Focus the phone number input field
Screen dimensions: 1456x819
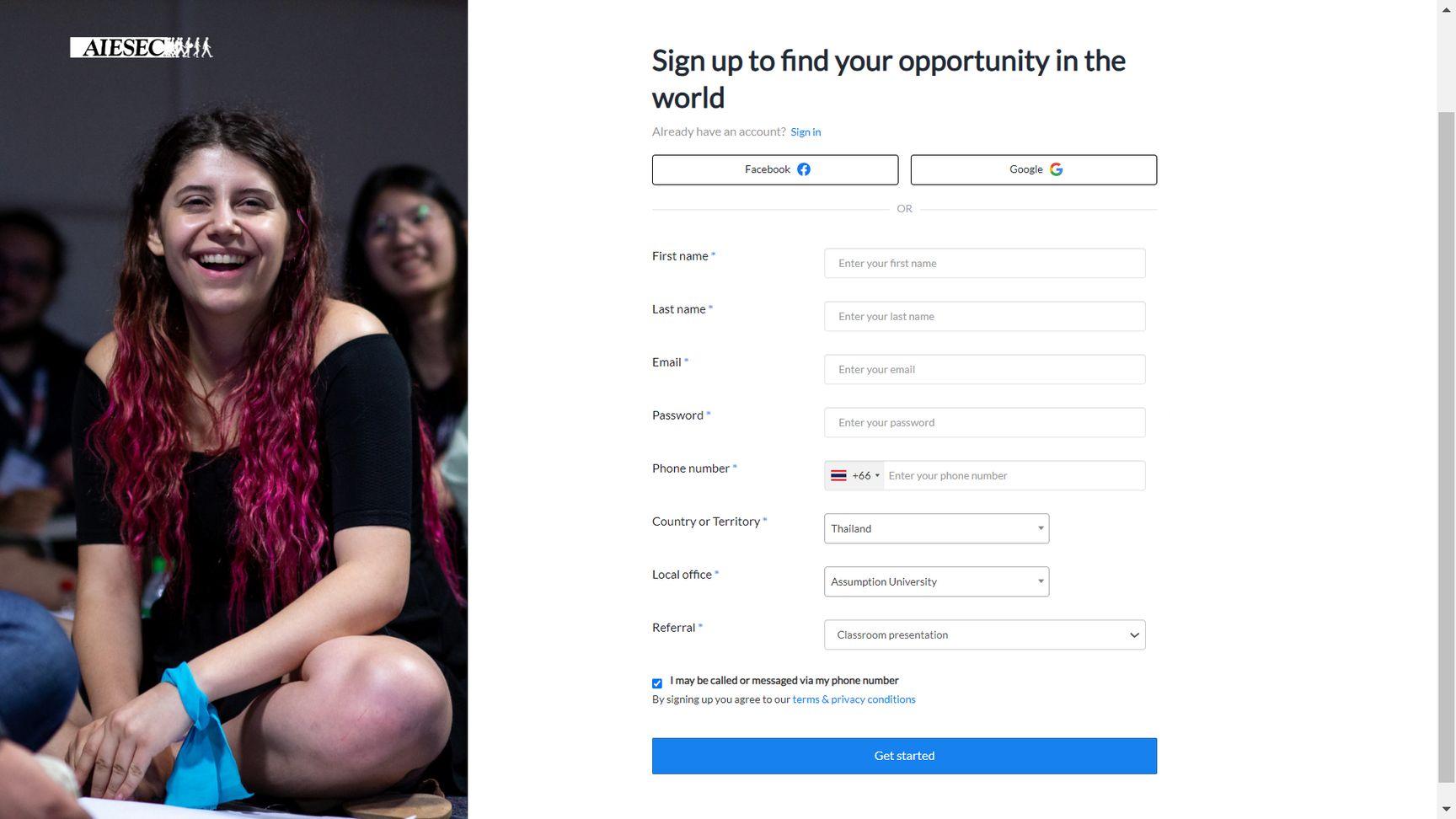point(1014,476)
